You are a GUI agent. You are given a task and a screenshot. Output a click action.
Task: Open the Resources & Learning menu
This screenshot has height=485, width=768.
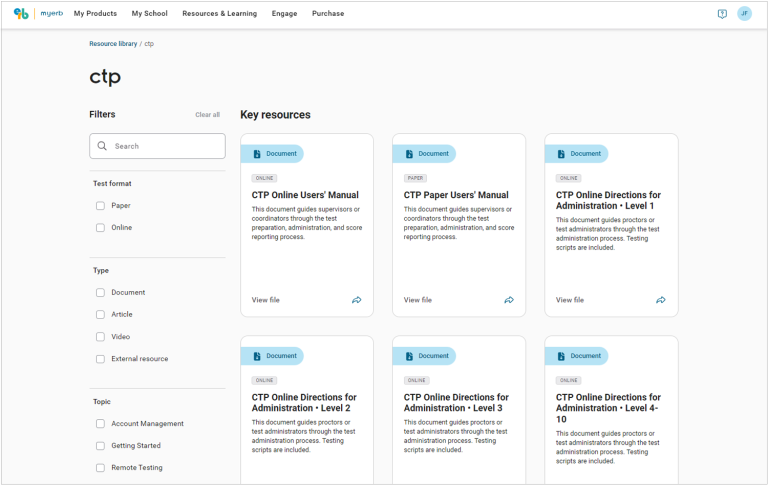(219, 14)
